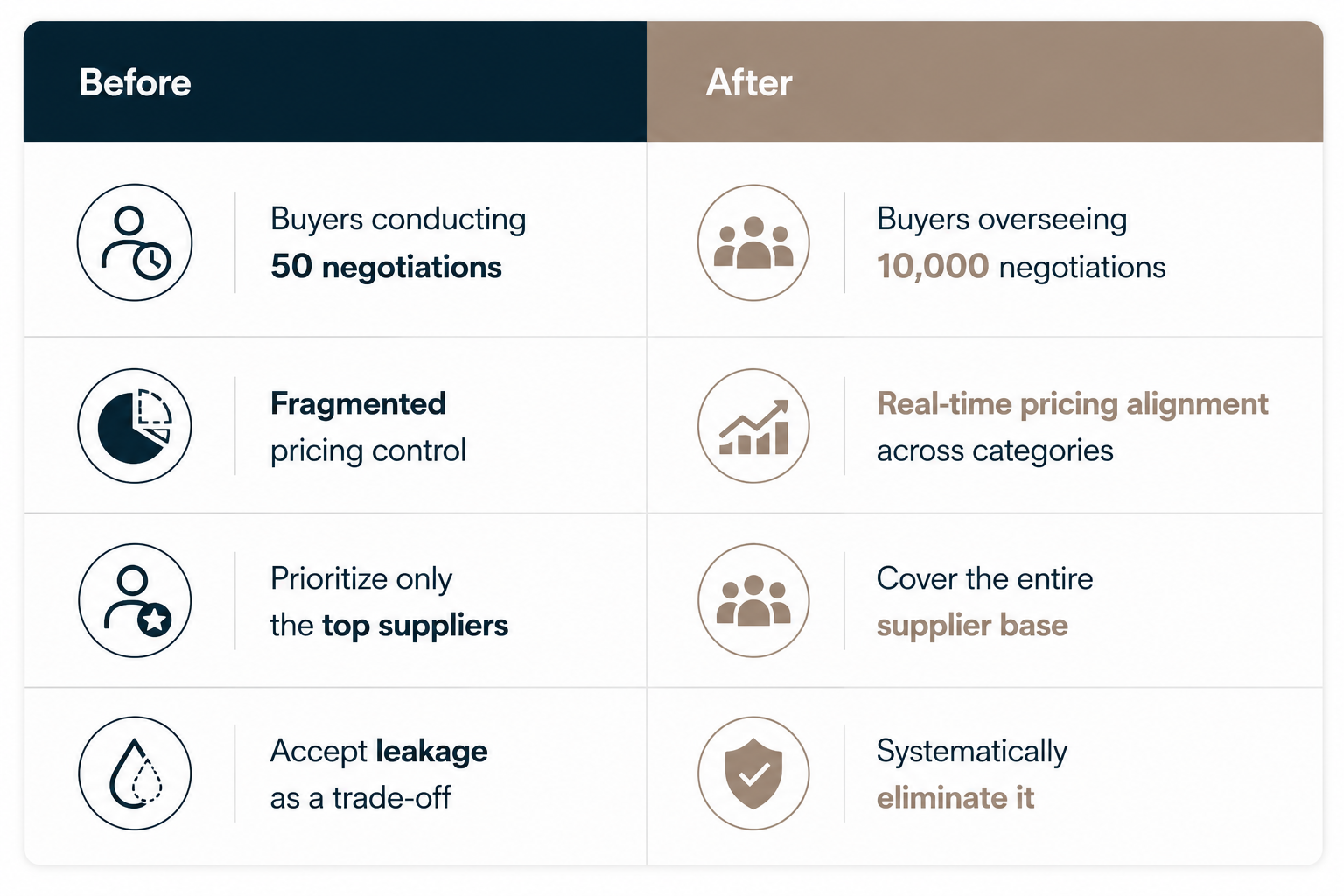Viewport: 1344px width, 896px height.
Task: Click the "50 negotiations" bold text
Action: pos(386,267)
